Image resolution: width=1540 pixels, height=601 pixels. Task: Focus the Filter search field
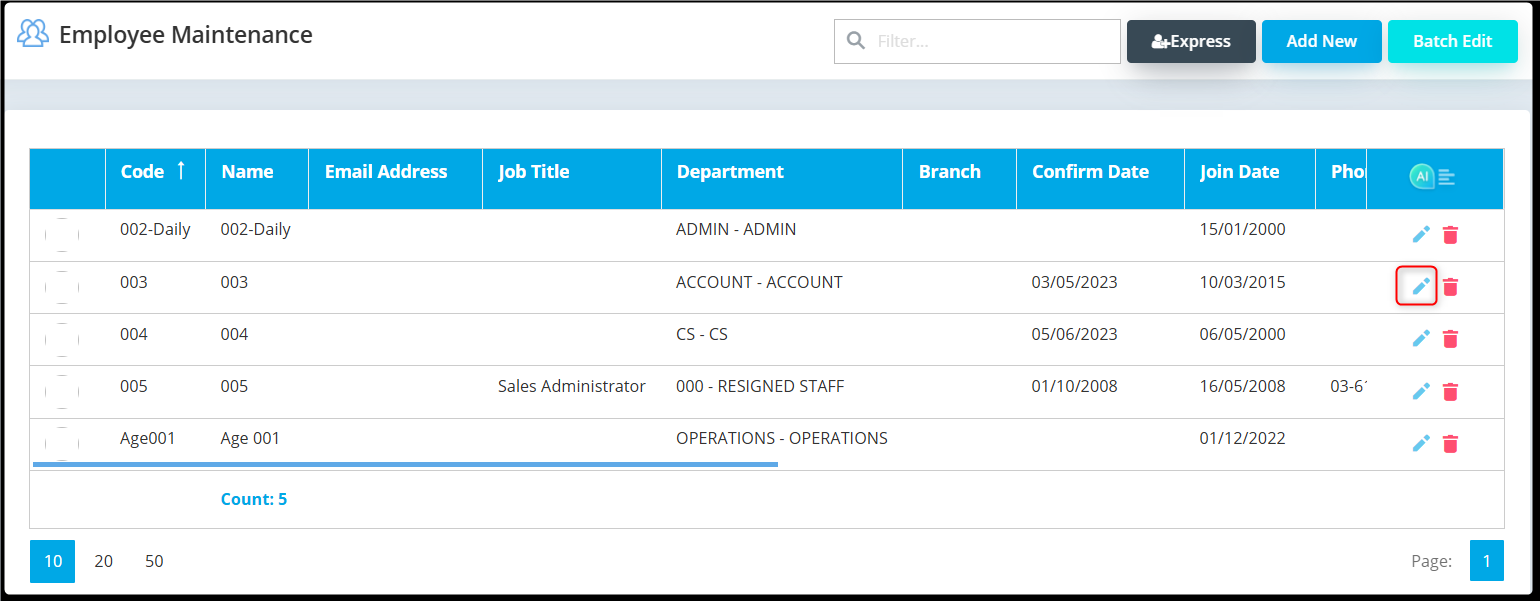coord(977,41)
